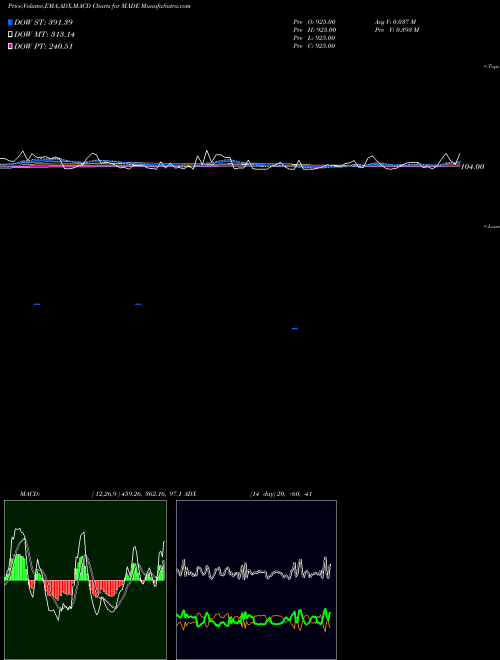The height and width of the screenshot is (660, 500).
Task: Click the chart title for MADE
Action: 99,6
